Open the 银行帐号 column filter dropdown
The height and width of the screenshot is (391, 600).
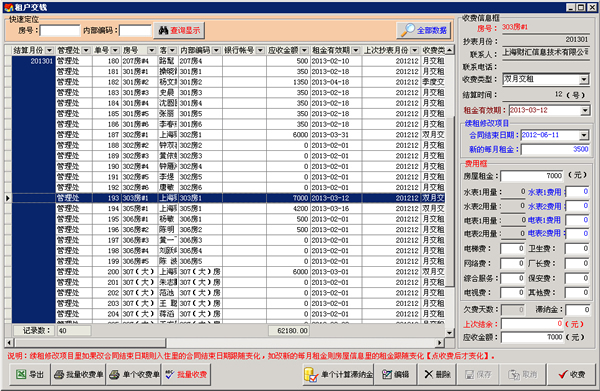pyautogui.click(x=261, y=51)
